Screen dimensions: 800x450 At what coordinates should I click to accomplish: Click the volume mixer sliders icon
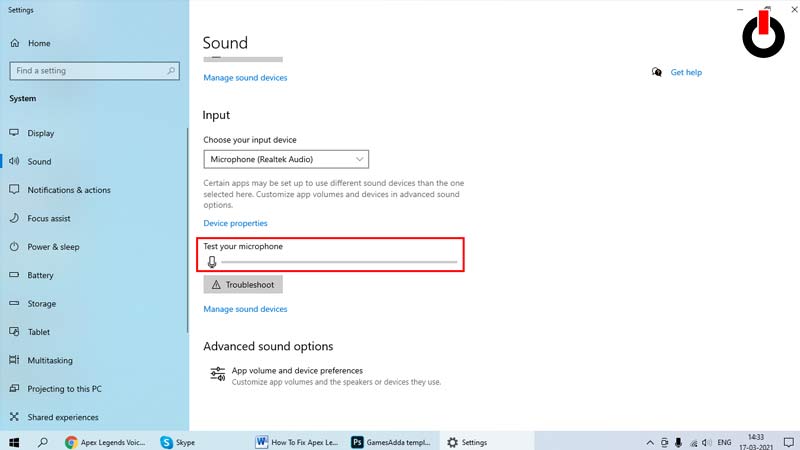(x=218, y=374)
